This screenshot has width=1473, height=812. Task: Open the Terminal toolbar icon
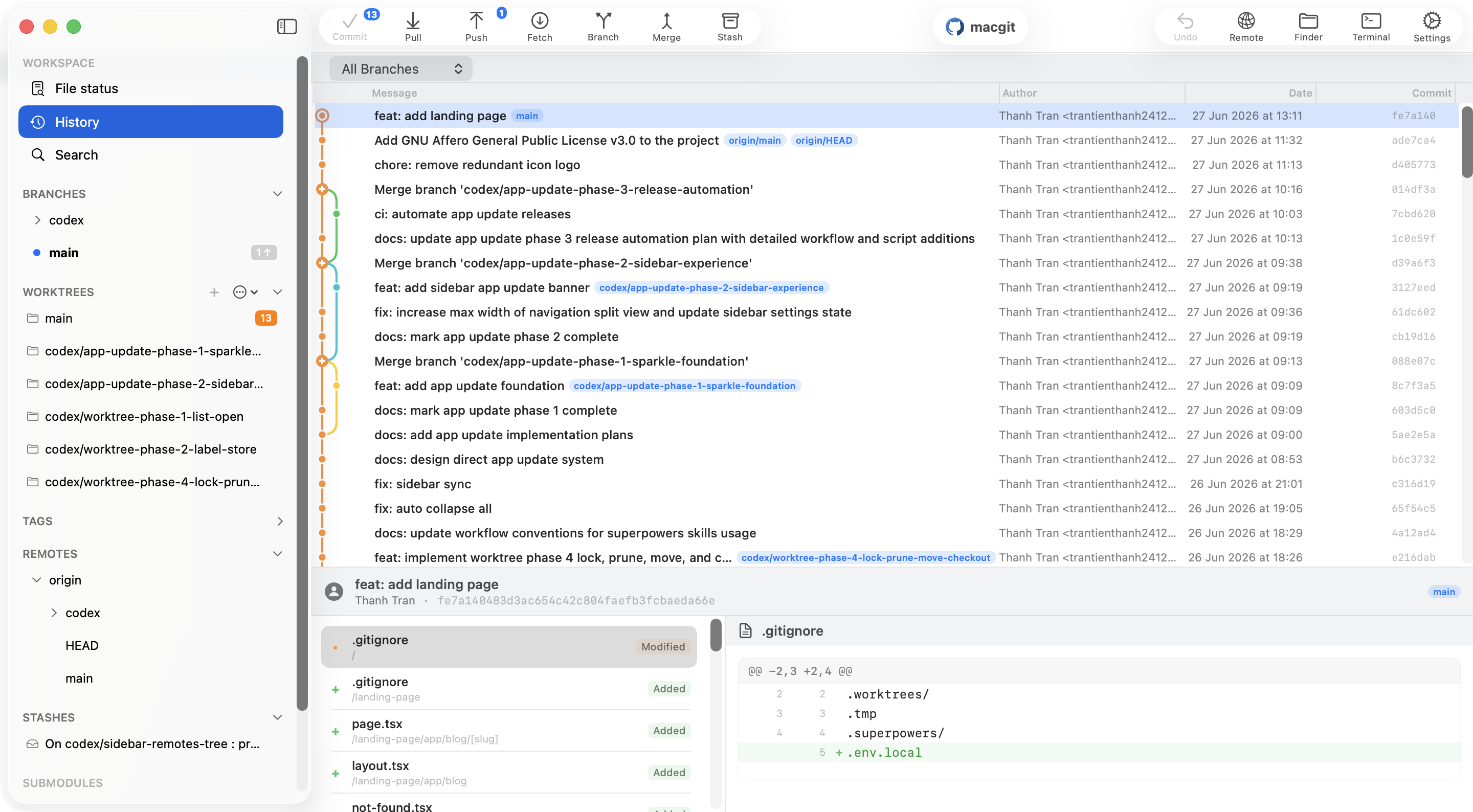click(x=1371, y=26)
